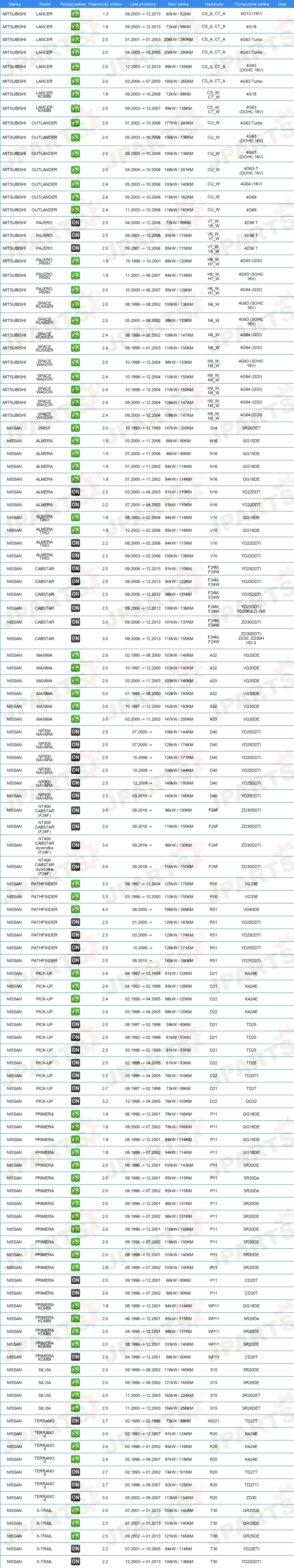Click PB icon in Space Runner 100kW/136KM row

point(76,304)
